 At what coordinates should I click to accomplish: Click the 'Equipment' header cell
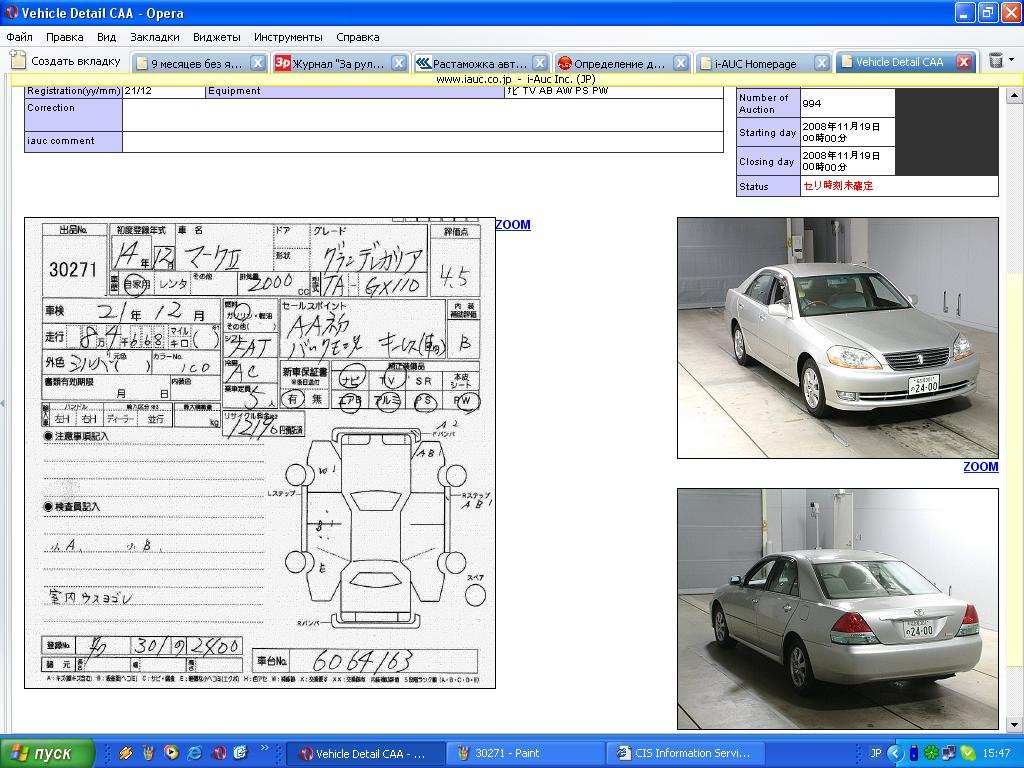355,91
